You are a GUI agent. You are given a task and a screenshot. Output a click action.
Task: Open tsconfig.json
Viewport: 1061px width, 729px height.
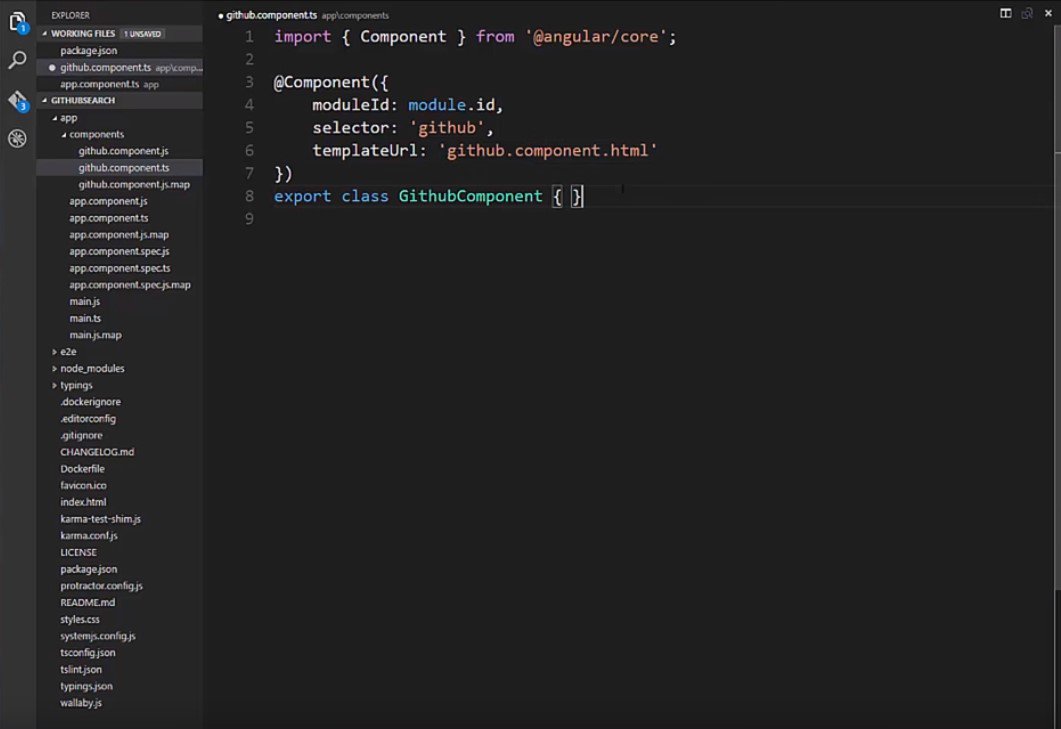coord(87,653)
